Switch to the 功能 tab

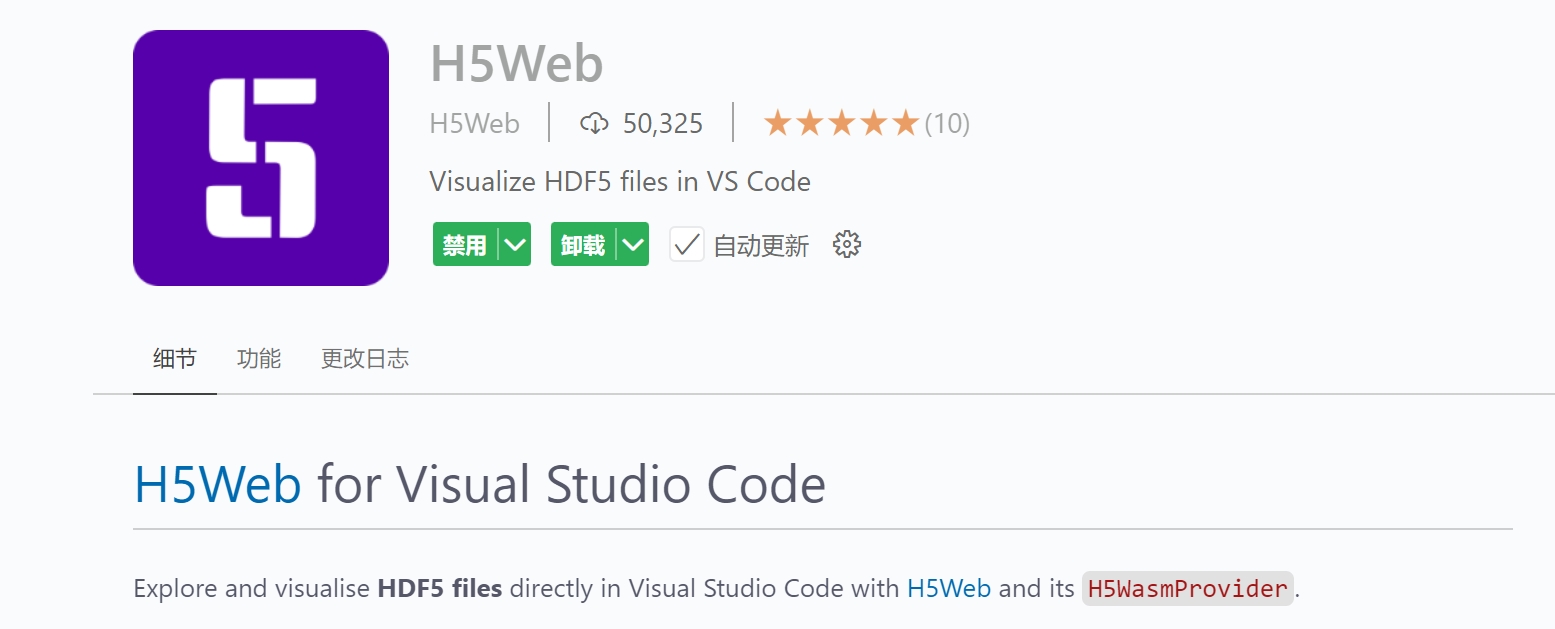(259, 359)
